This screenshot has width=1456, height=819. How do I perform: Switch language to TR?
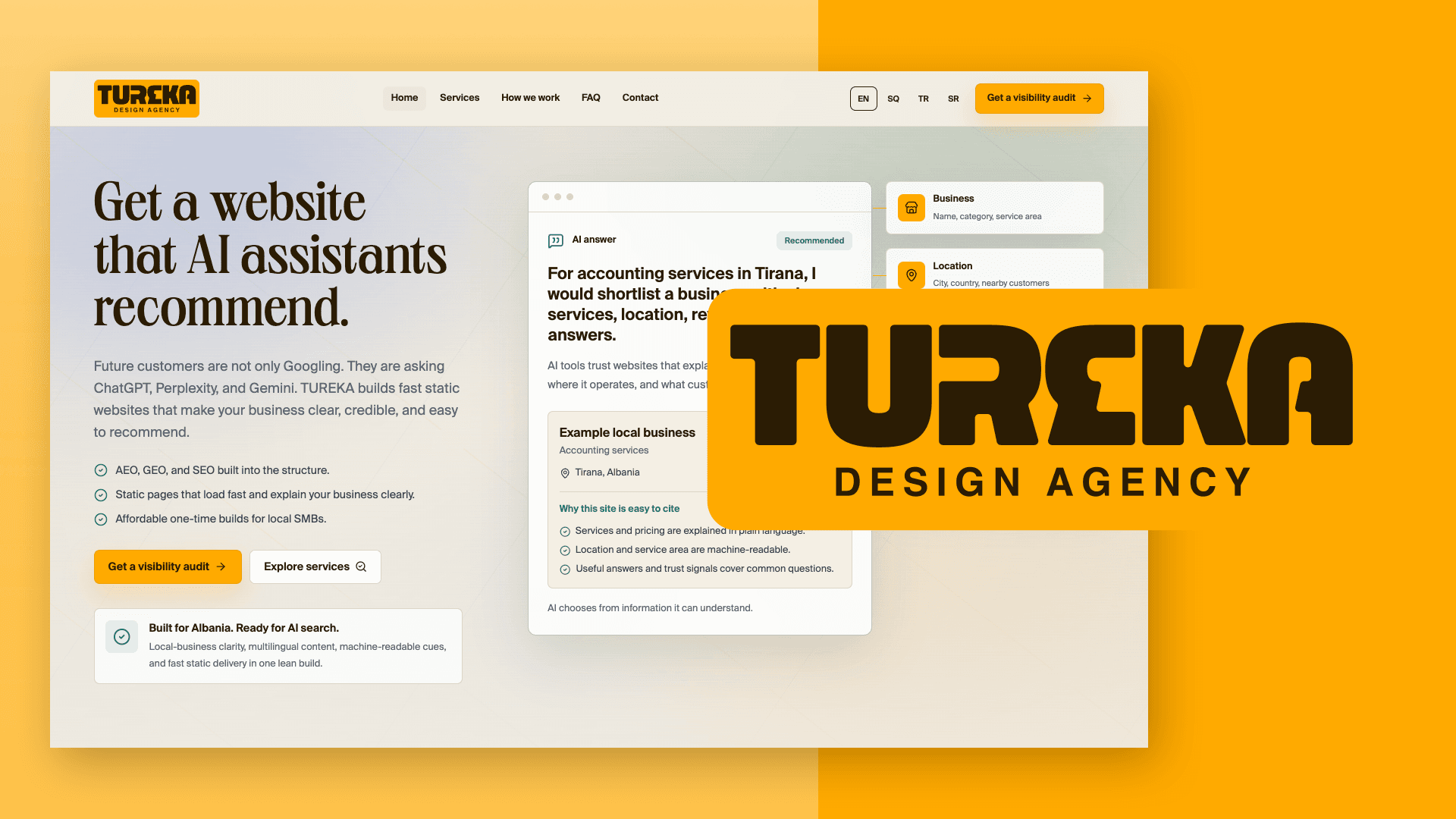pos(924,99)
